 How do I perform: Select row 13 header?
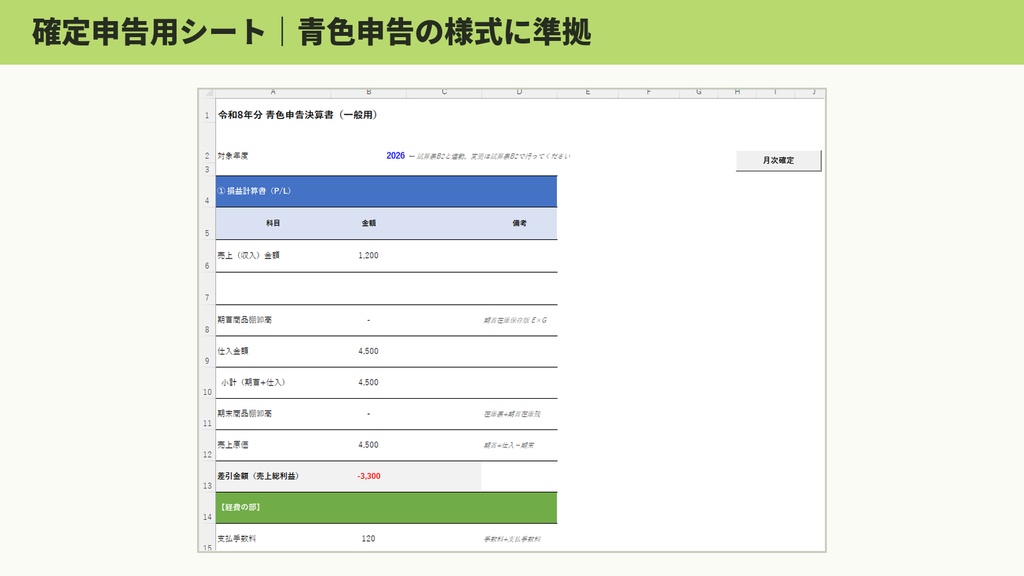coord(207,477)
